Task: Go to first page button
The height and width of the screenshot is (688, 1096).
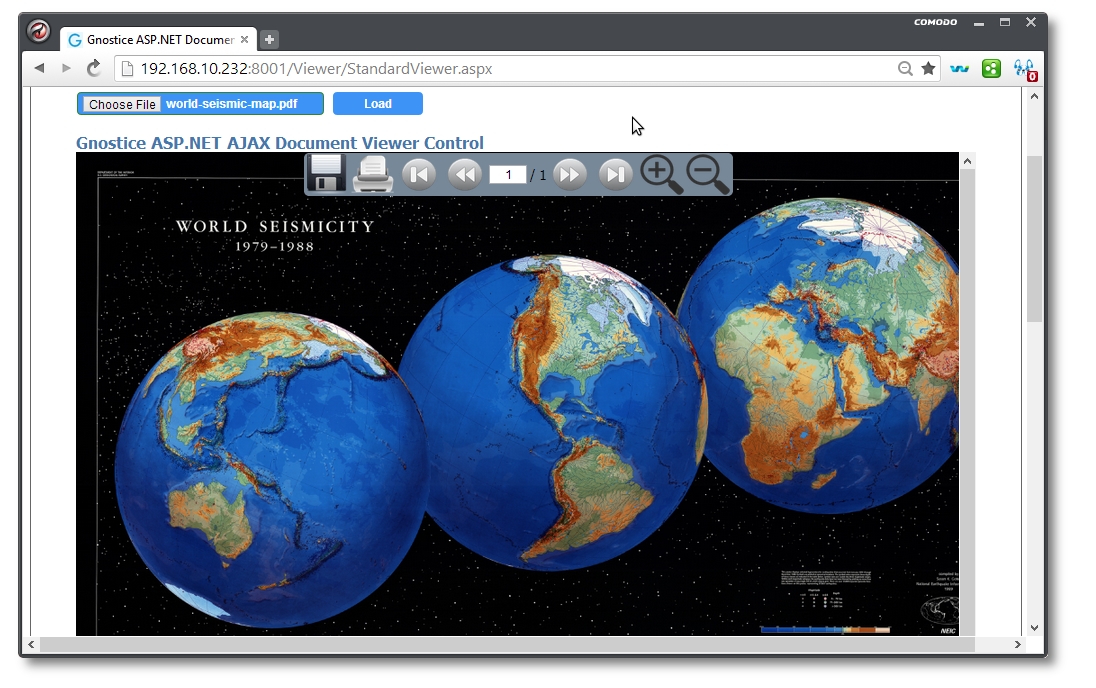Action: 419,174
